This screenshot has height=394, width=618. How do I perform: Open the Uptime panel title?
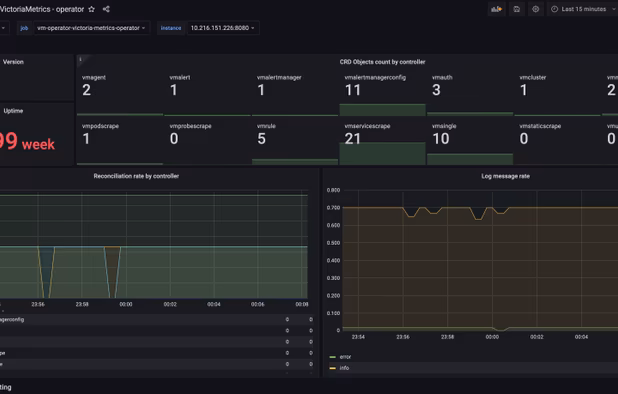click(13, 111)
